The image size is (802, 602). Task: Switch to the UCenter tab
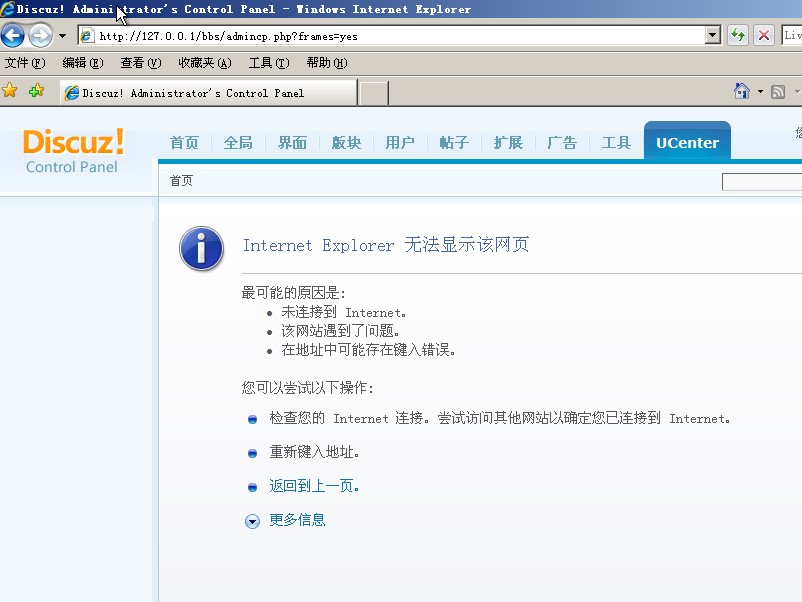(x=687, y=142)
